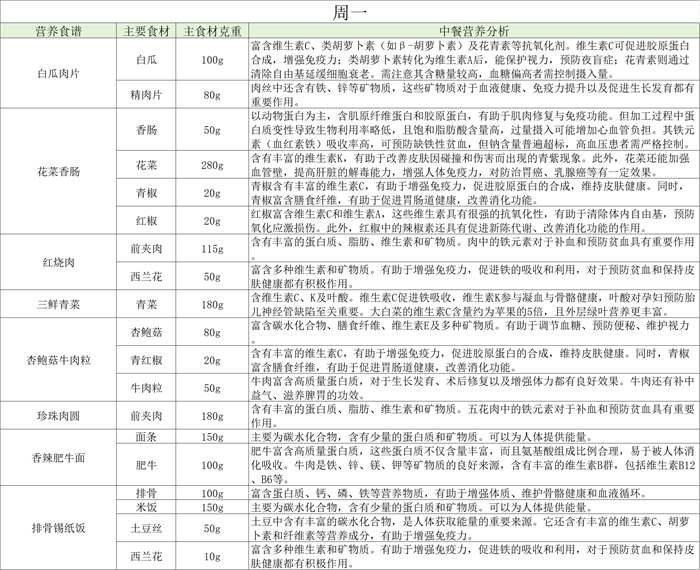This screenshot has width=700, height=570.
Task: Click the 红烧肉 dish cell
Action: [57, 262]
